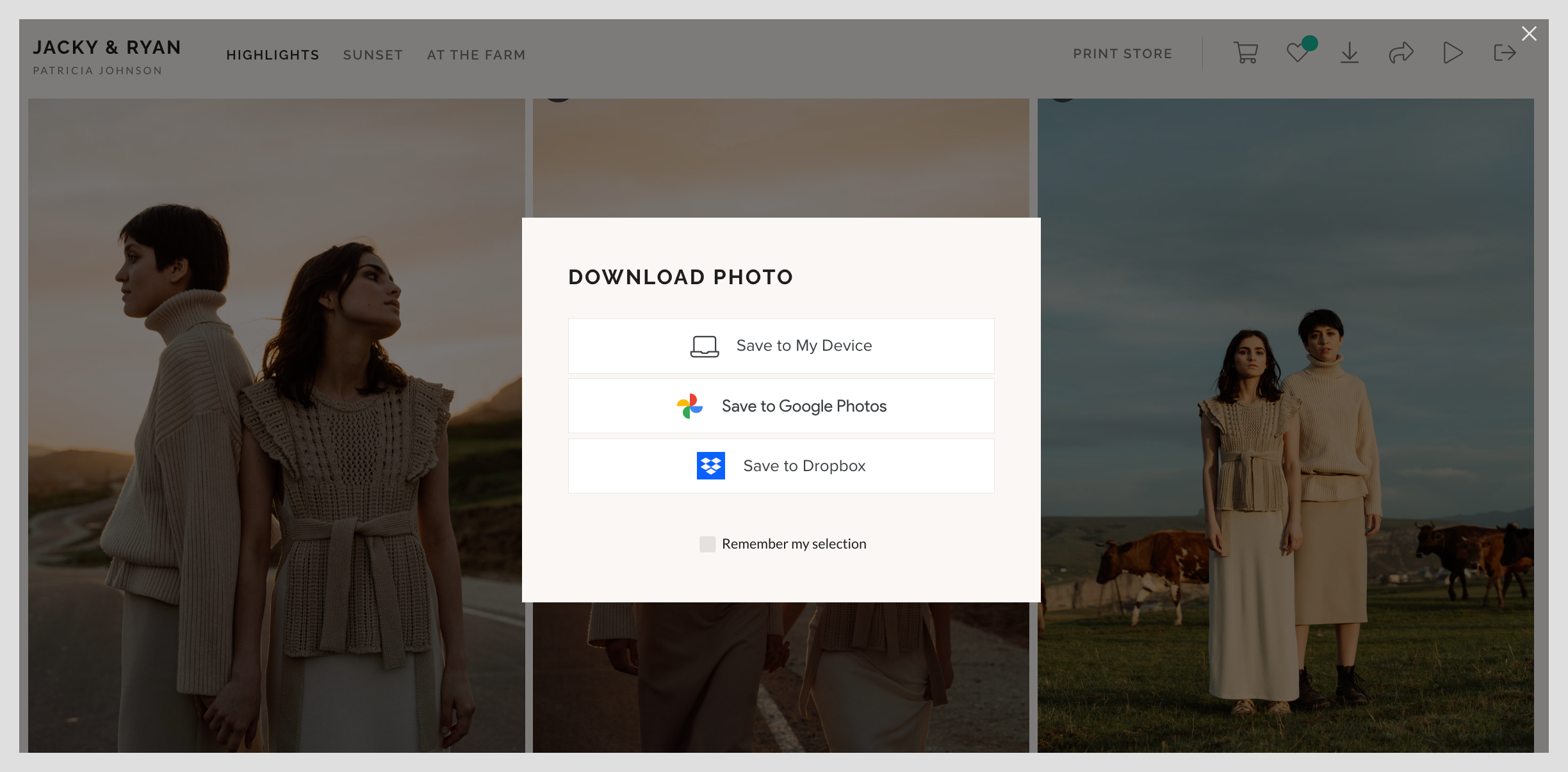Open the shopping cart icon
This screenshot has height=772, width=1568.
pyautogui.click(x=1245, y=53)
